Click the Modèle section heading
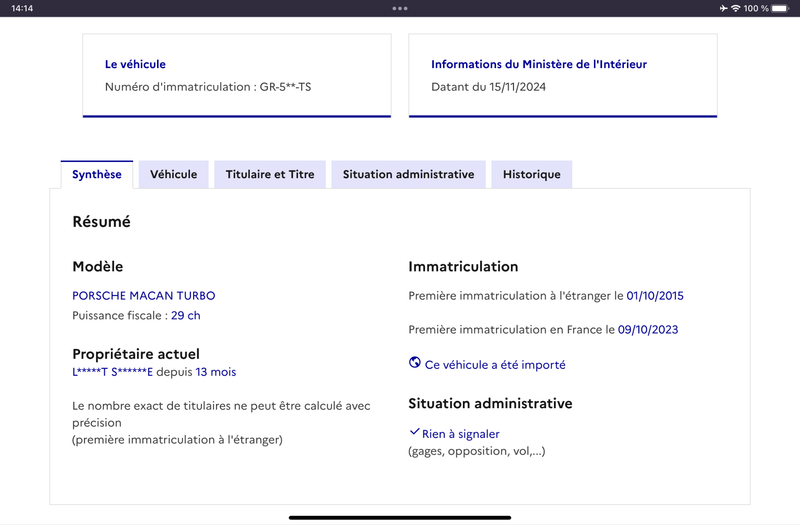 (x=98, y=267)
